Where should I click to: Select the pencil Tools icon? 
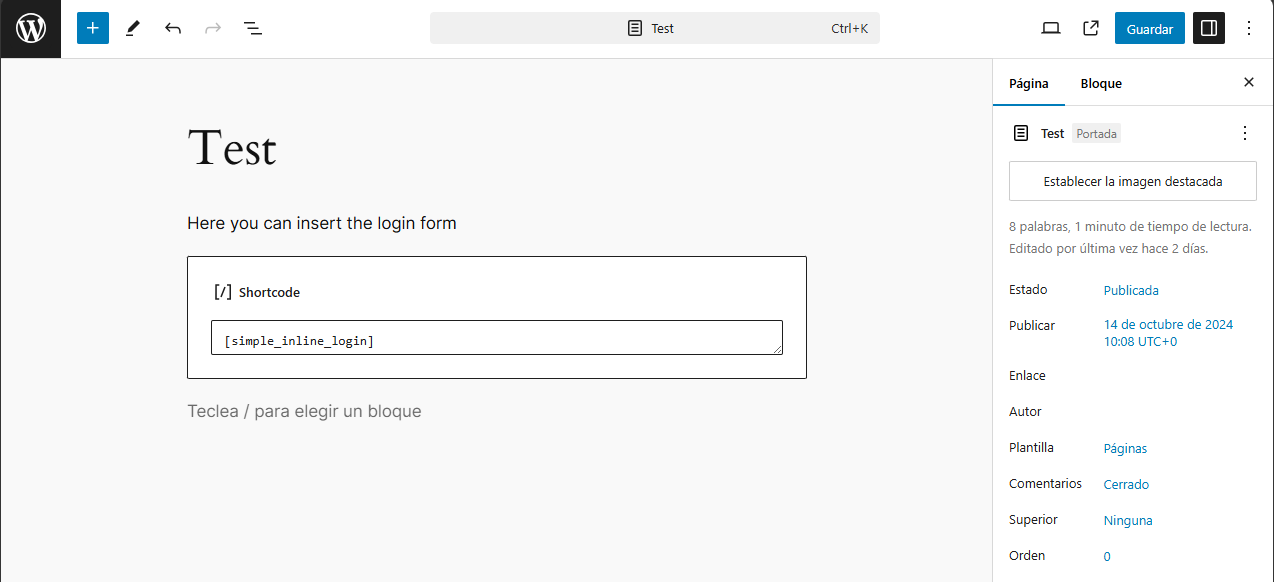point(133,28)
